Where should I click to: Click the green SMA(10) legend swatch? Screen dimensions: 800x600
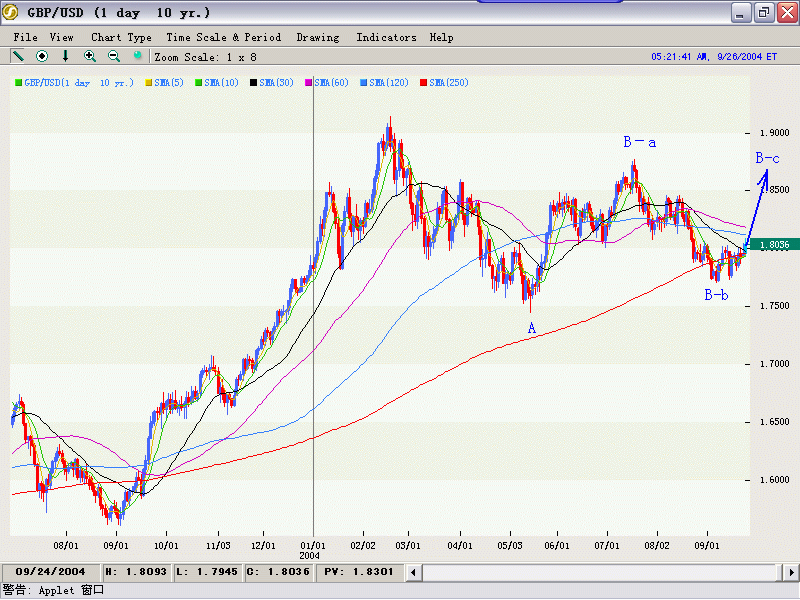click(198, 83)
